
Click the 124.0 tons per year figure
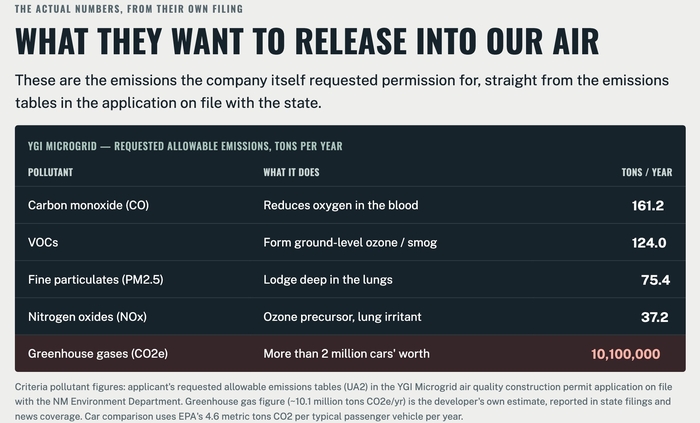[x=649, y=243]
